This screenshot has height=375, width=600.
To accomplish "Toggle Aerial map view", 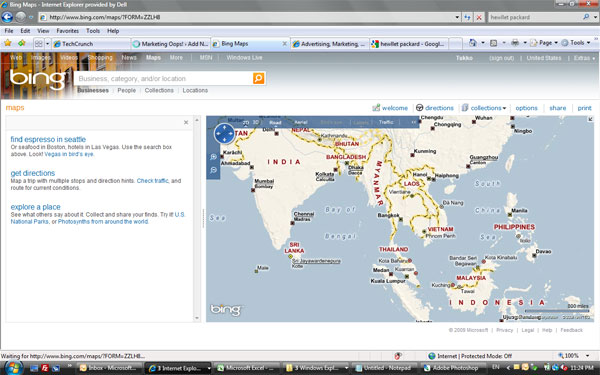I will point(301,122).
